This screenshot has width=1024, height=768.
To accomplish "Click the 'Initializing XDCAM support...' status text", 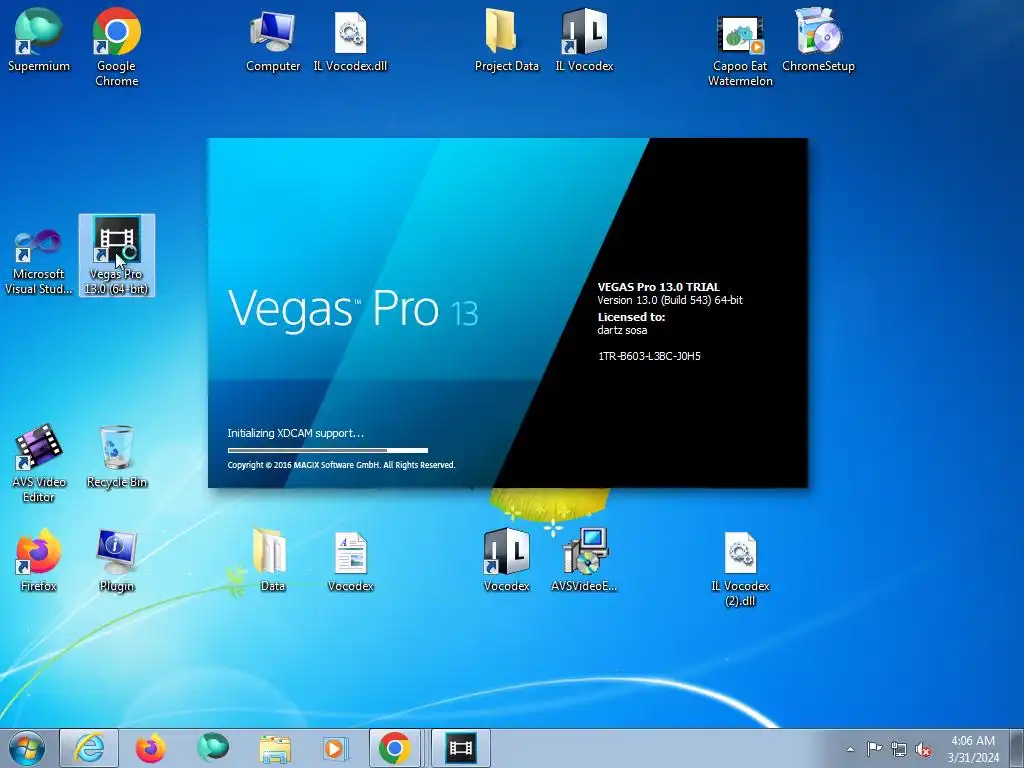I will [x=296, y=433].
